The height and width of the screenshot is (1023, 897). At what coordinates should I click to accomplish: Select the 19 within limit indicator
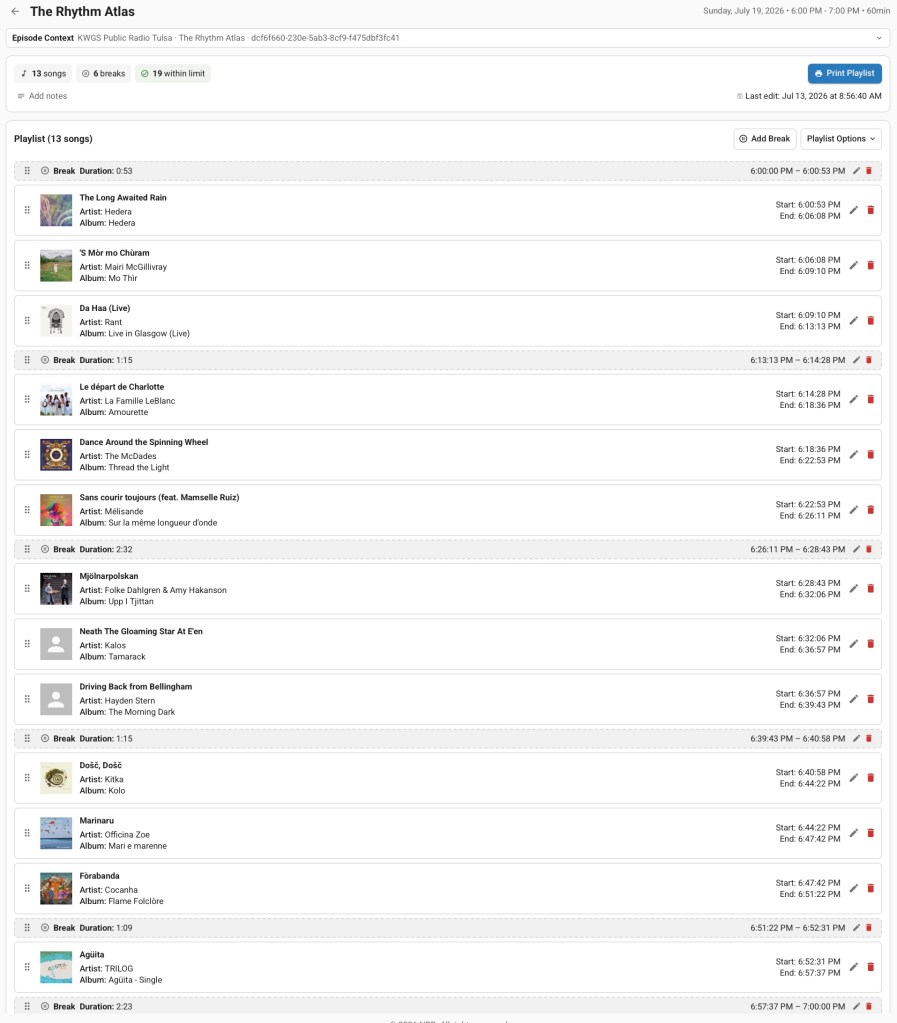[x=173, y=73]
